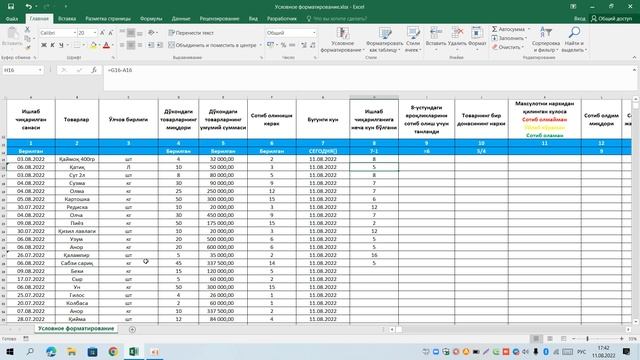Screen dimensions: 640x360
Task: Switch to Normal view in status bar
Action: click(x=536, y=339)
